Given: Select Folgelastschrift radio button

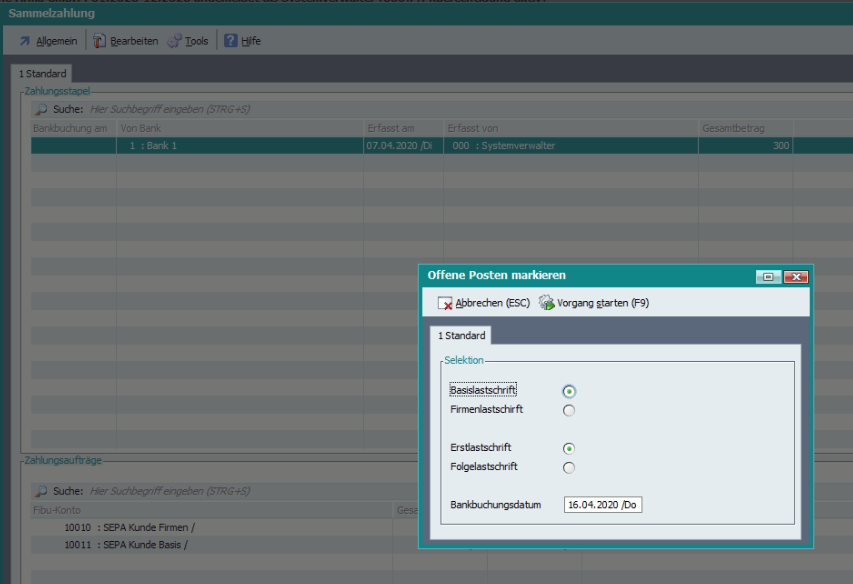Looking at the screenshot, I should click(569, 468).
